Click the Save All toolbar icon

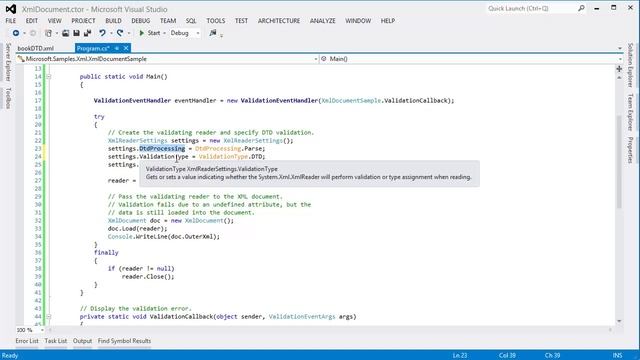[x=87, y=33]
